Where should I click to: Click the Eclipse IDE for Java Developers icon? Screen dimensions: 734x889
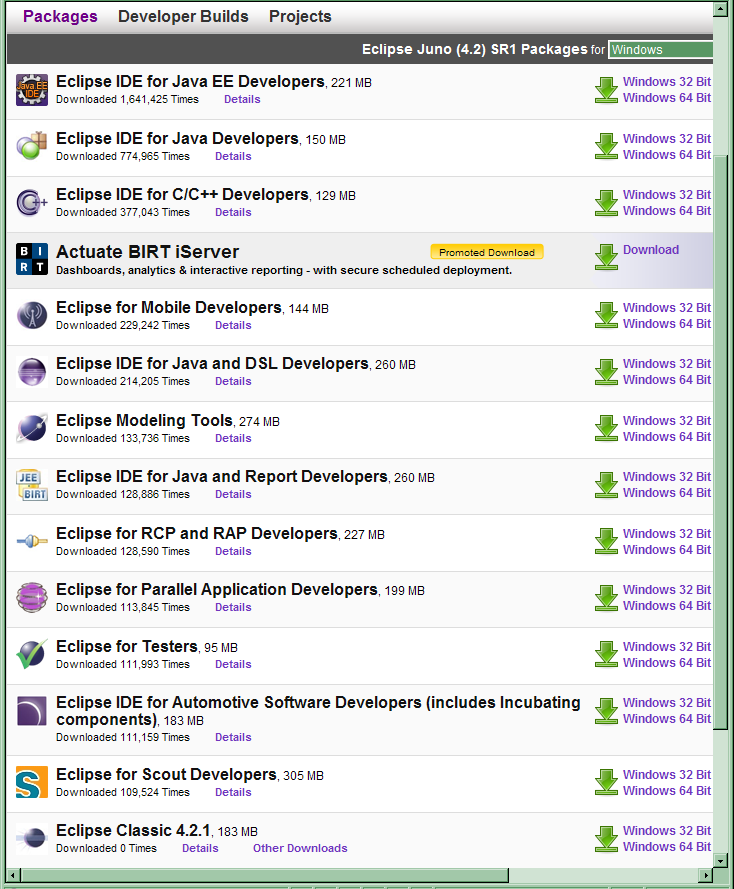pyautogui.click(x=31, y=146)
